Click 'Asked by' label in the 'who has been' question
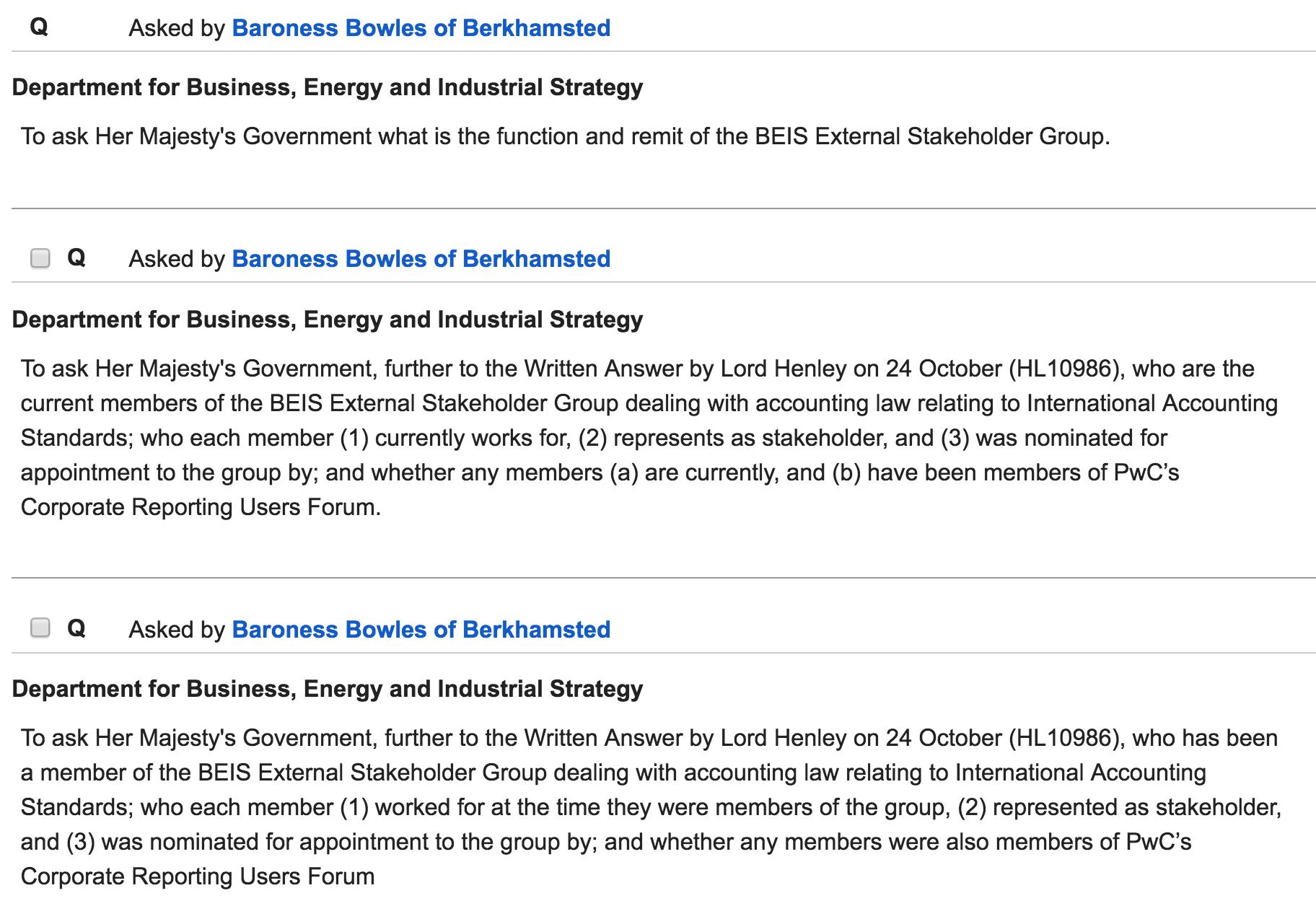 (x=177, y=630)
